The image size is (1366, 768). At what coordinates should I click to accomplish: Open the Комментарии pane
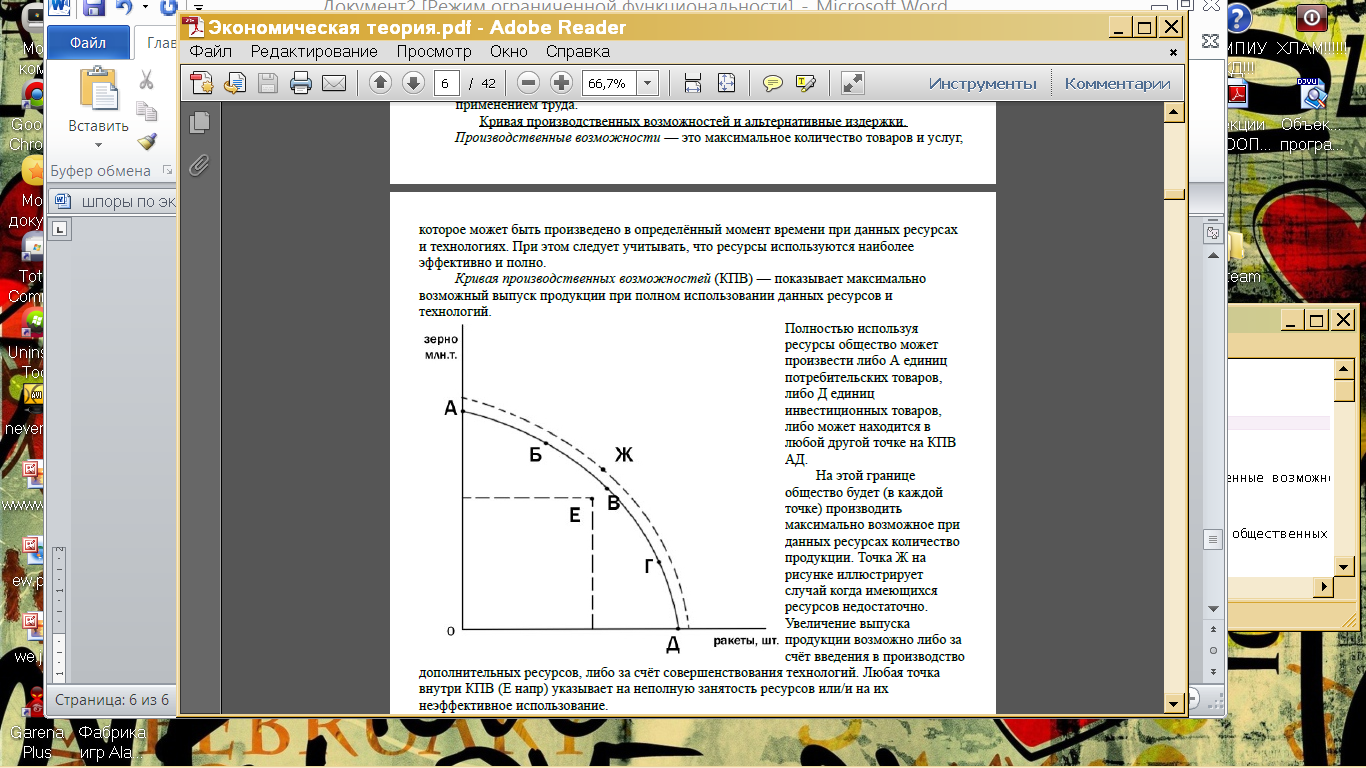click(1117, 83)
